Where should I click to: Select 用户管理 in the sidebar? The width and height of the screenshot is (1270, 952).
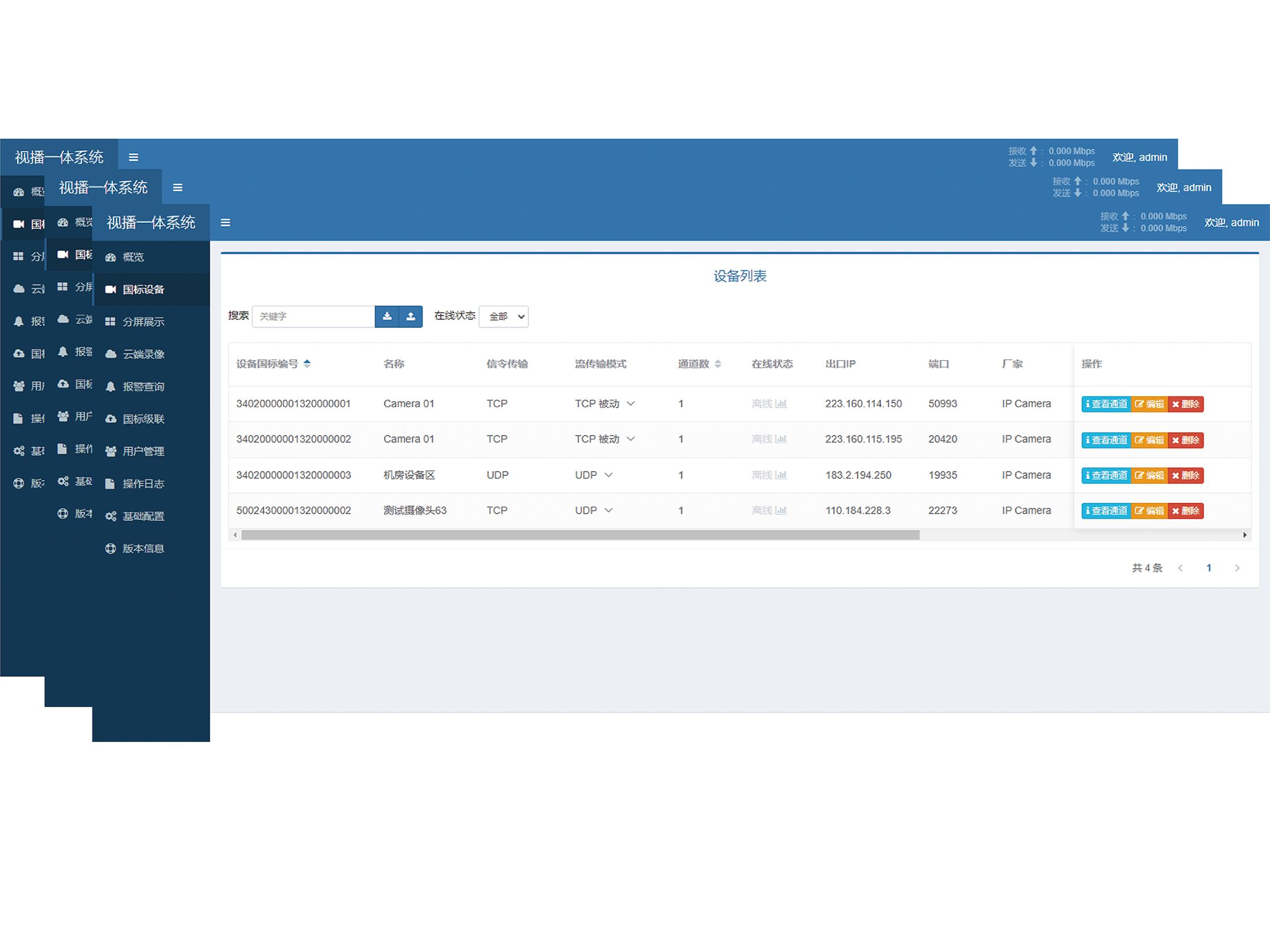pos(143,451)
